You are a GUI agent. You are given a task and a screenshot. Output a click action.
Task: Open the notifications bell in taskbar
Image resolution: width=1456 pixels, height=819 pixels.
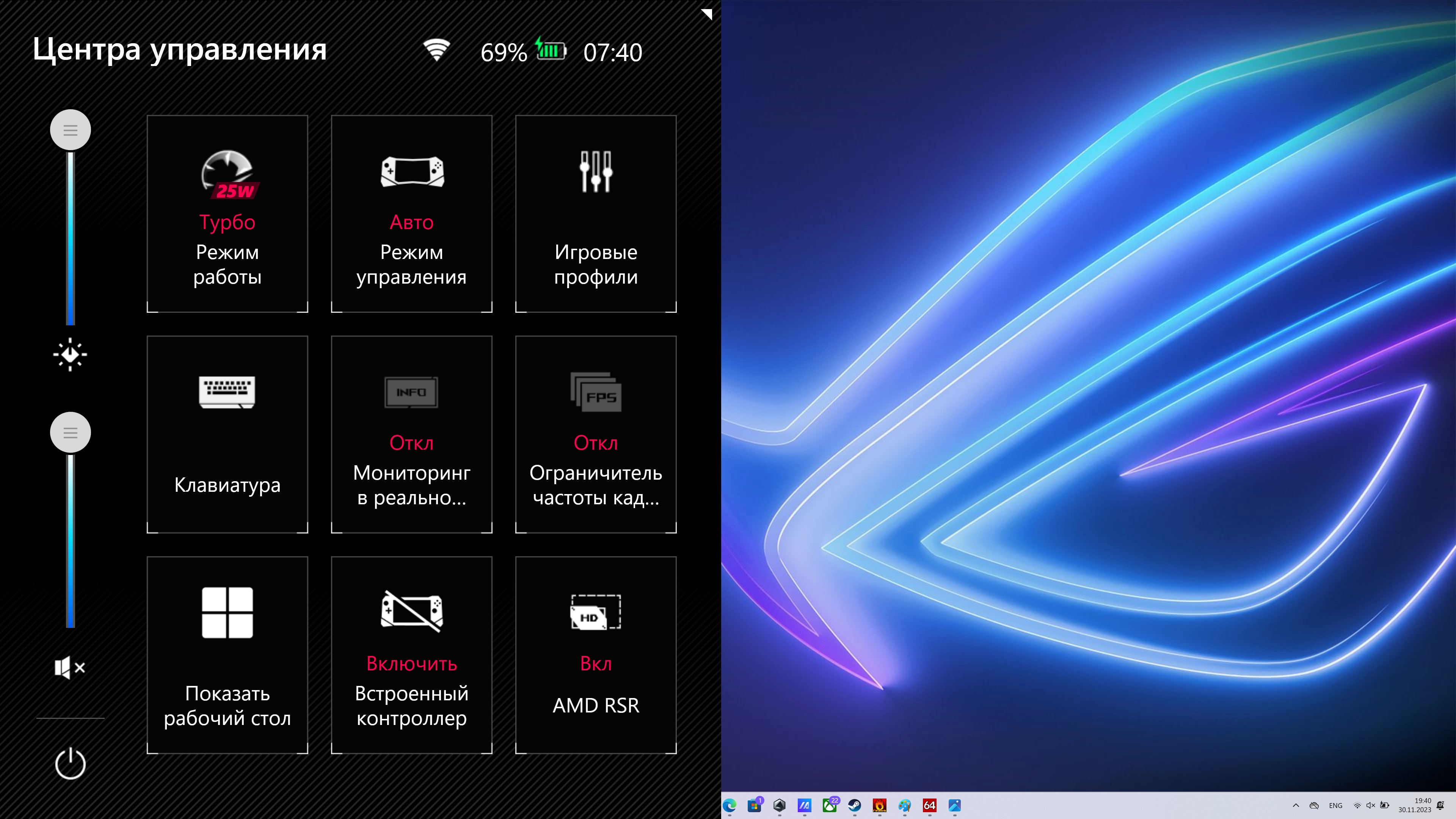pyautogui.click(x=1441, y=805)
